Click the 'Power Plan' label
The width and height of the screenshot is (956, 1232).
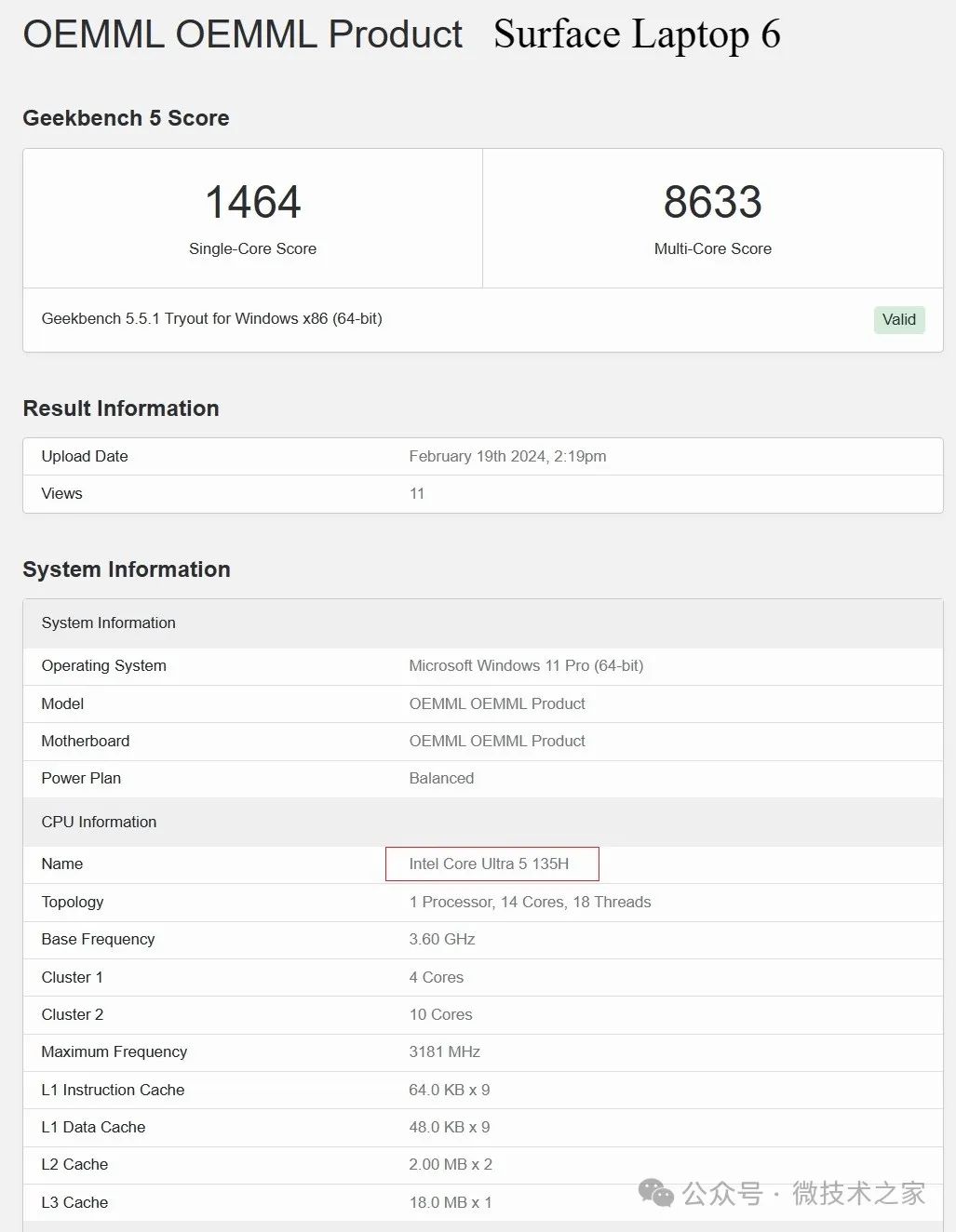[81, 778]
